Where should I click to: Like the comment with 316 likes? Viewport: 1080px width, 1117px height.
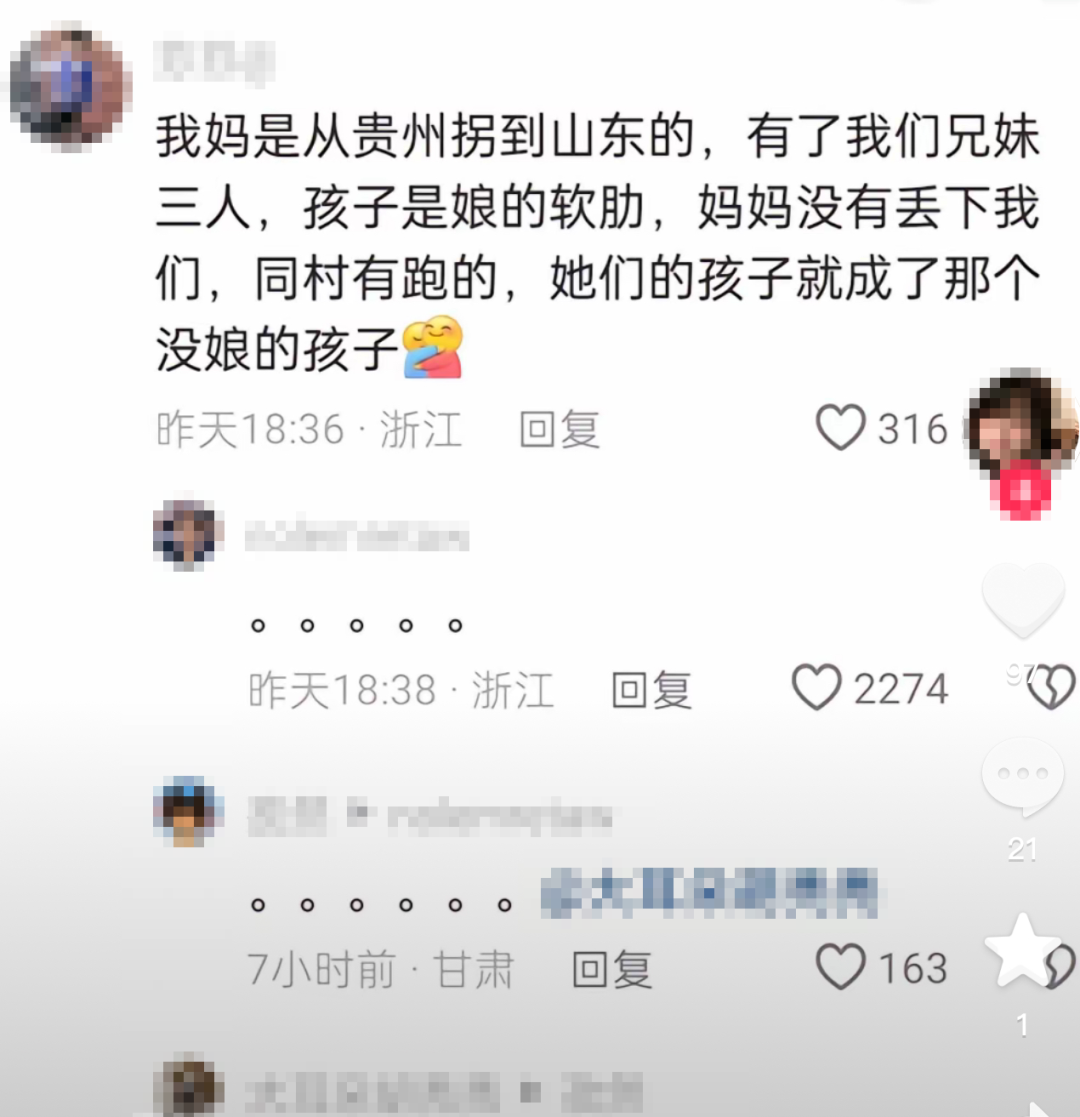coord(841,427)
